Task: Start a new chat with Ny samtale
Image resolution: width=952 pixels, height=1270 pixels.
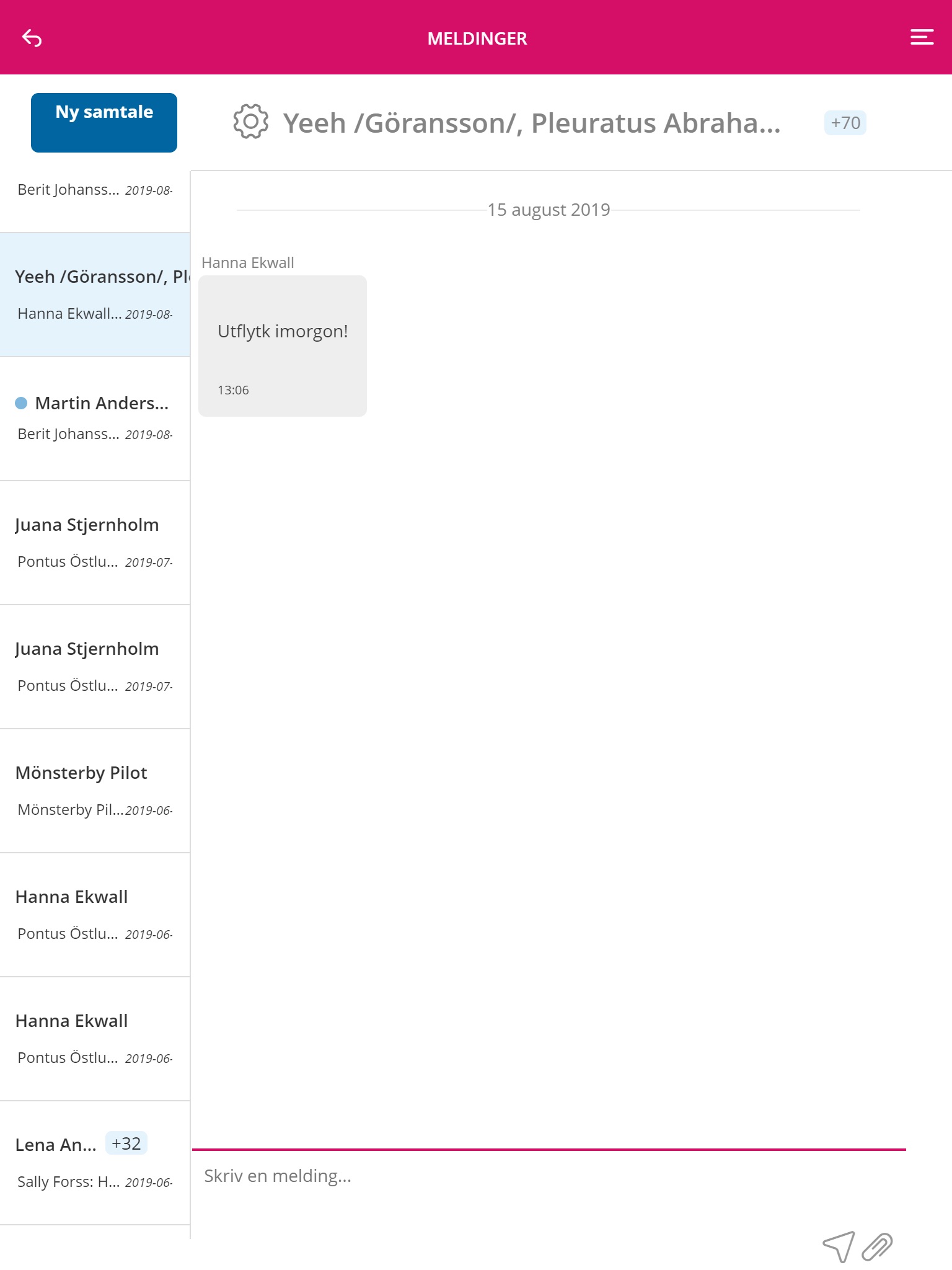Action: [104, 123]
